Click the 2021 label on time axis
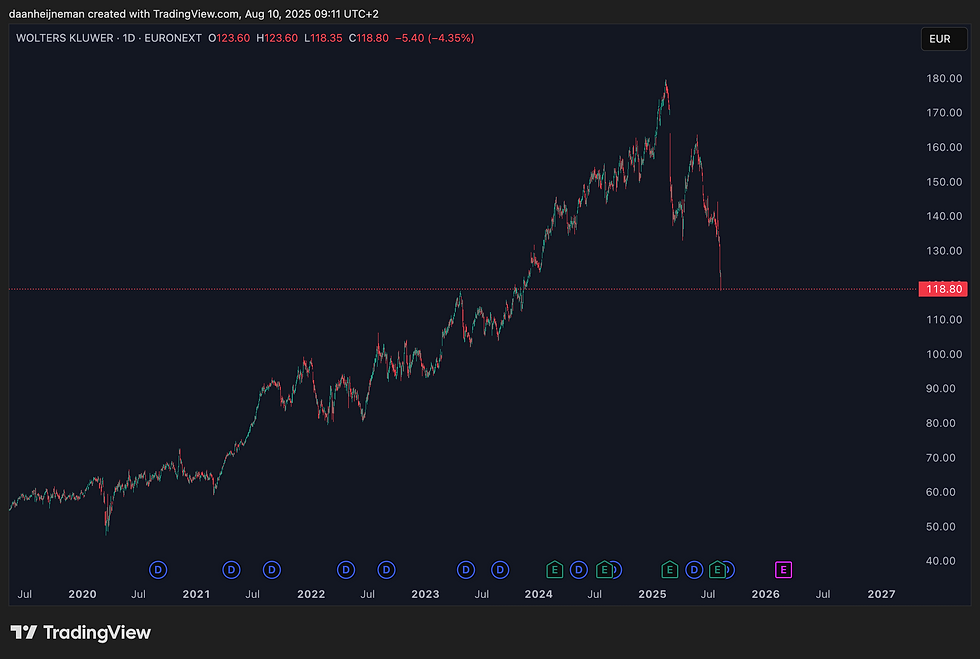980x659 pixels. pyautogui.click(x=196, y=594)
